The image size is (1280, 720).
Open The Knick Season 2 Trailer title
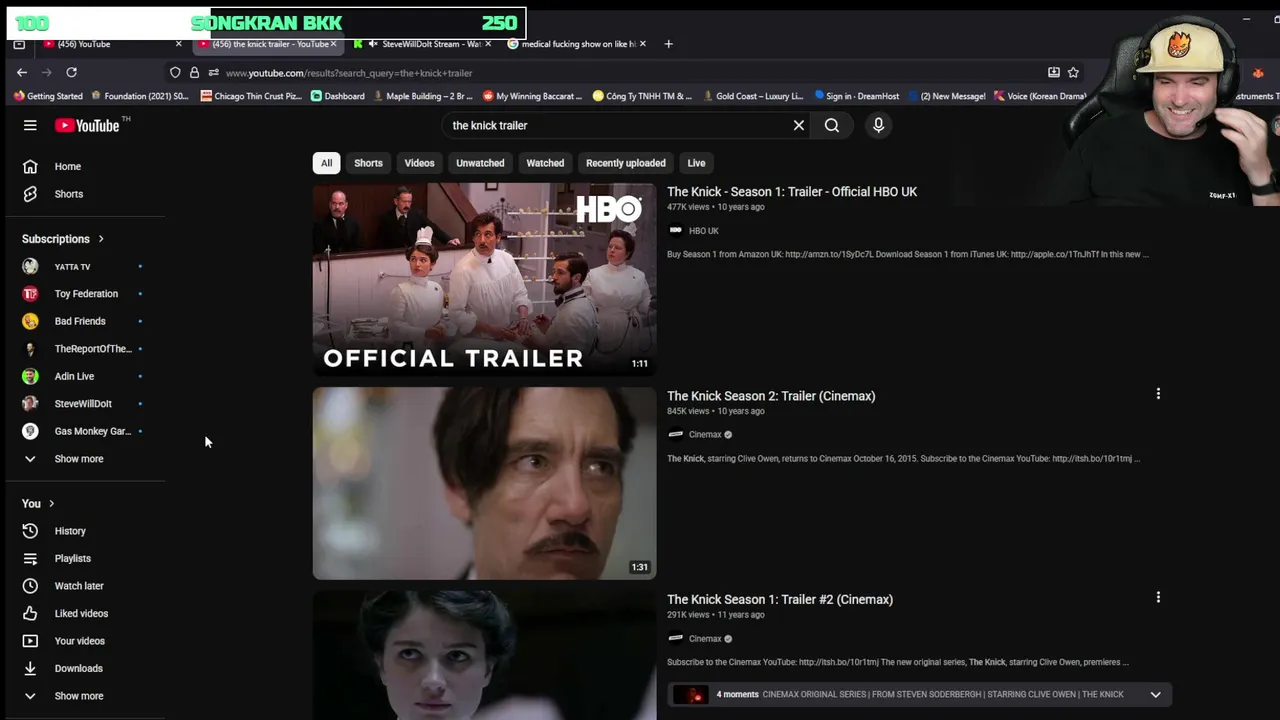(771, 396)
